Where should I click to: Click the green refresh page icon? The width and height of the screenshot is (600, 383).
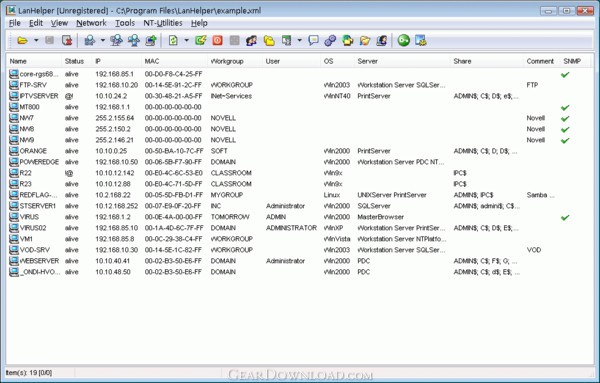173,40
